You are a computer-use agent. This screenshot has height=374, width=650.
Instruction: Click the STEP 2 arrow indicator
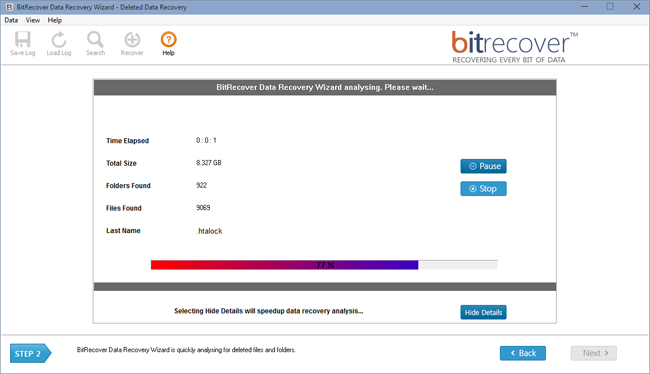coord(31,353)
